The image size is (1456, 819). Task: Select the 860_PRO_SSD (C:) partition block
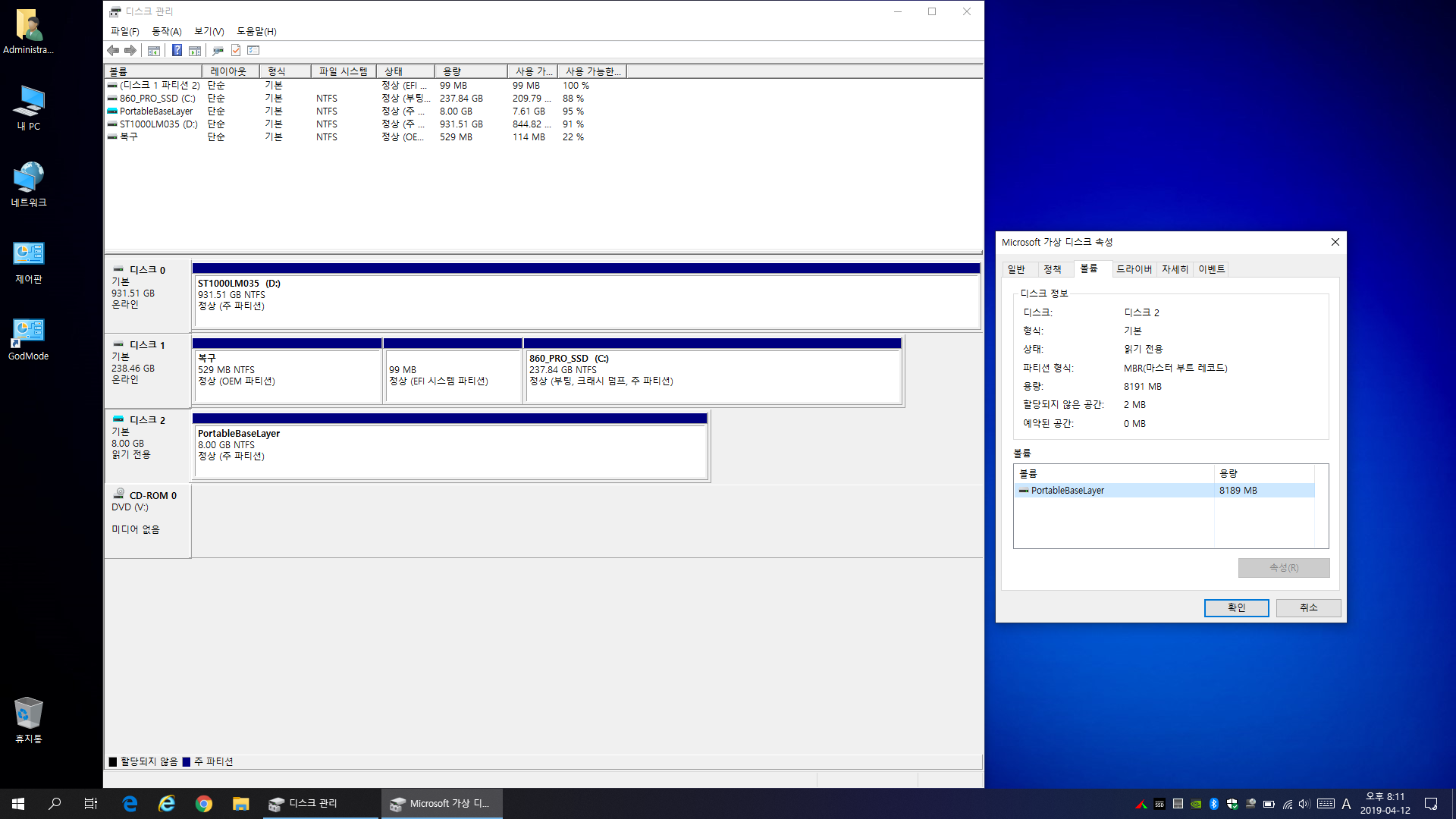(713, 371)
